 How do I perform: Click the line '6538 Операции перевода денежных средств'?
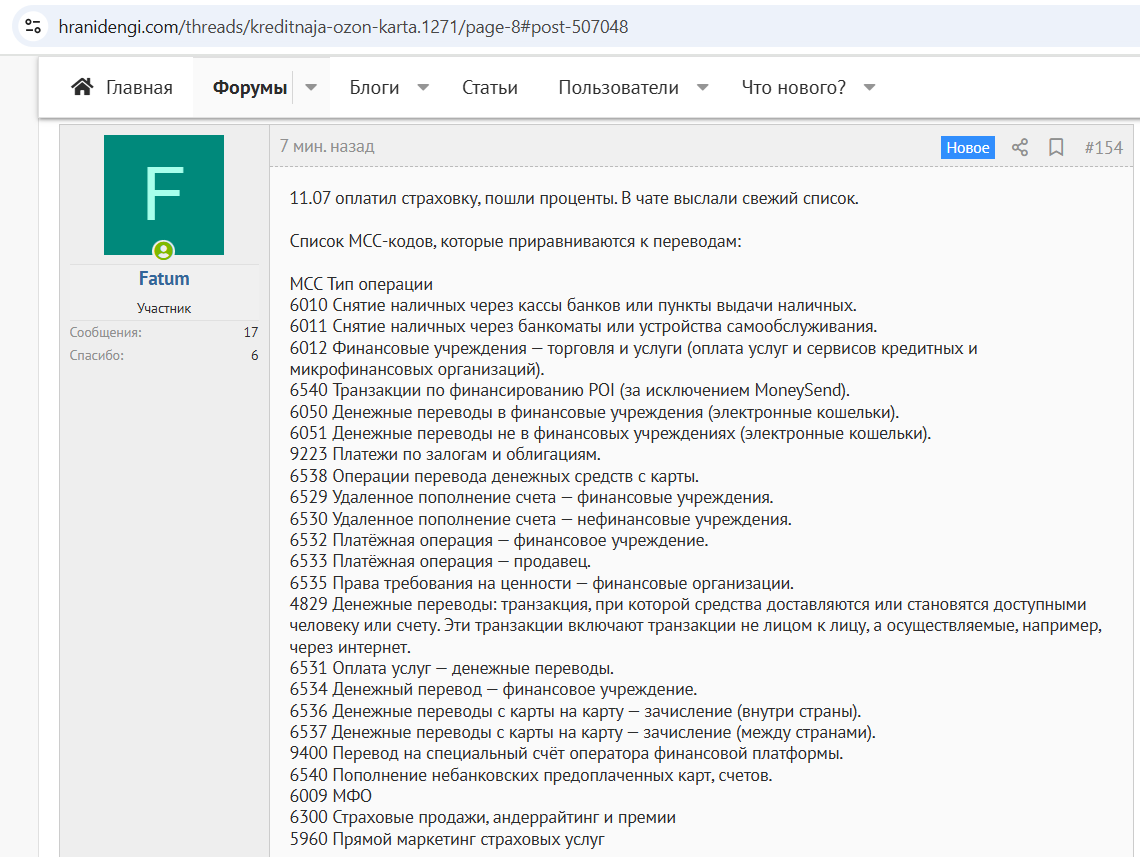[x=494, y=477]
